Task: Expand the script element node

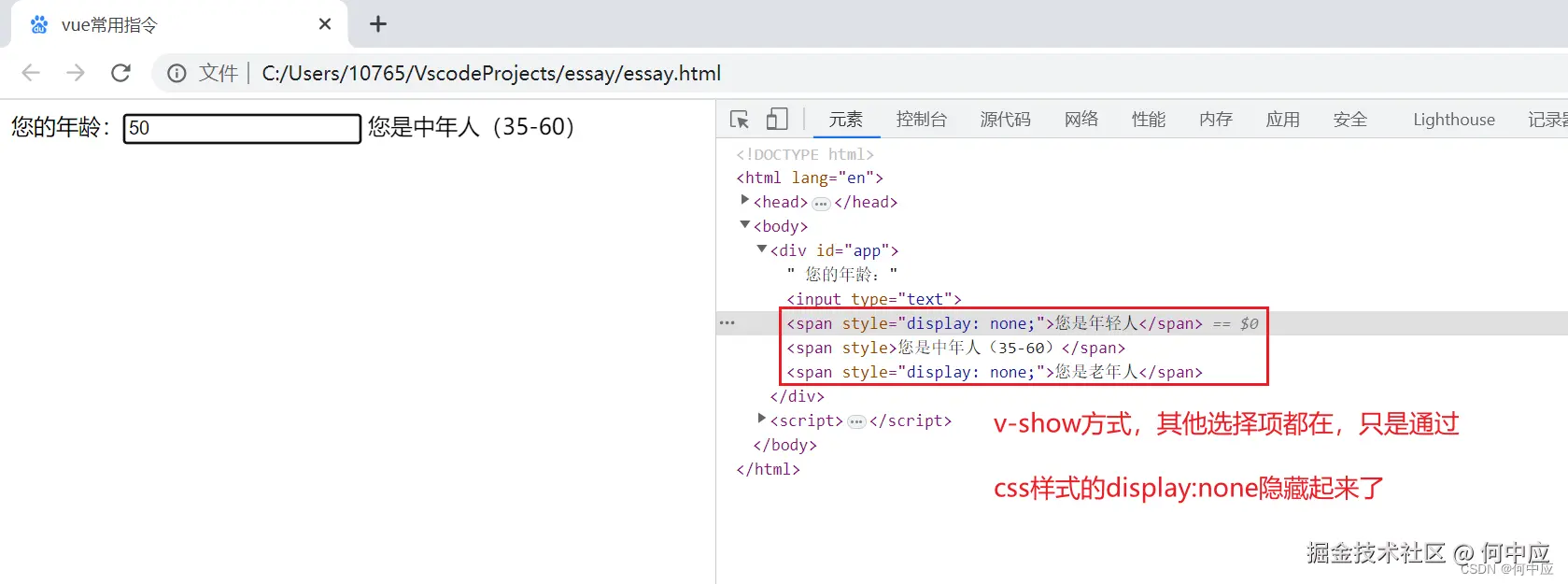Action: click(x=761, y=419)
